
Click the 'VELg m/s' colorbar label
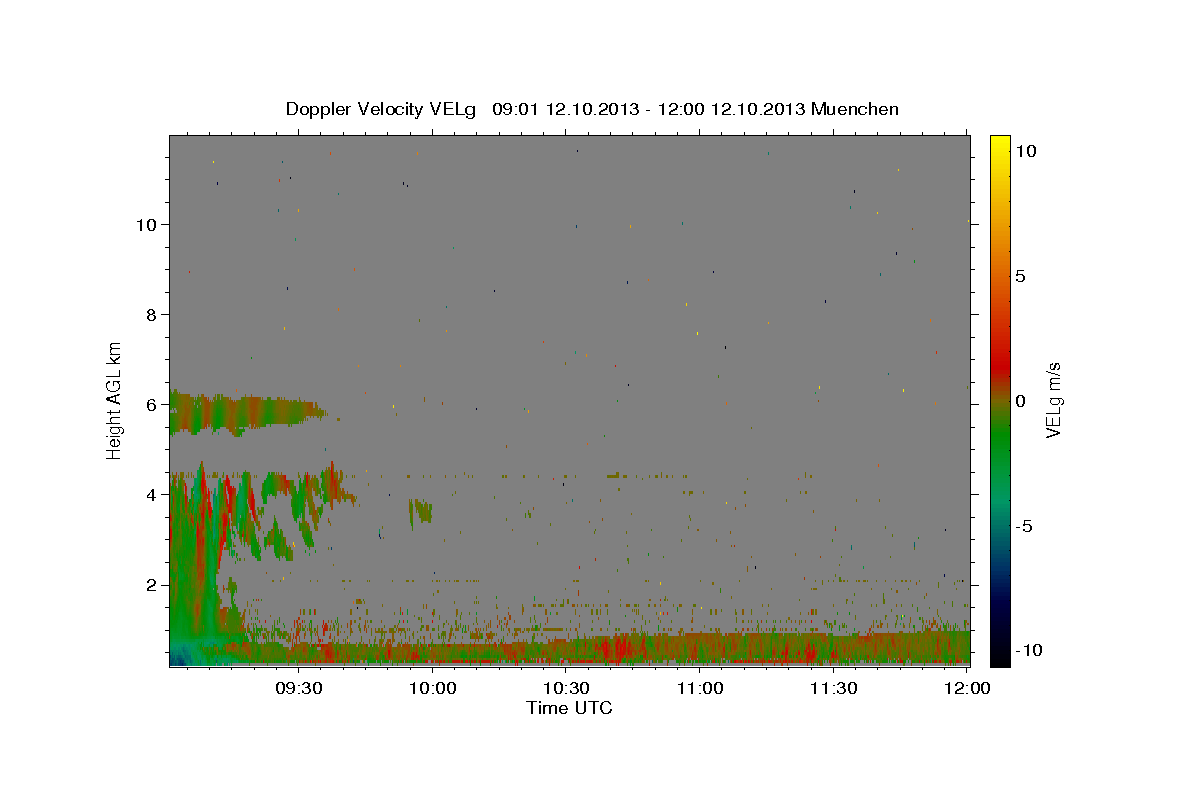coord(1053,400)
